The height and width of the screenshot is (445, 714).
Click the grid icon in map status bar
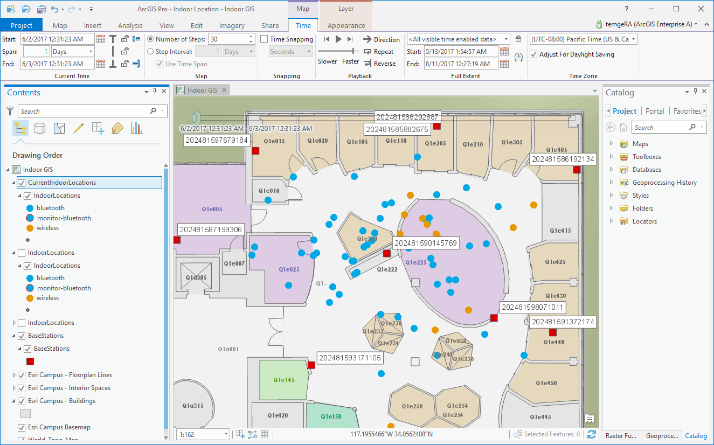click(x=265, y=434)
